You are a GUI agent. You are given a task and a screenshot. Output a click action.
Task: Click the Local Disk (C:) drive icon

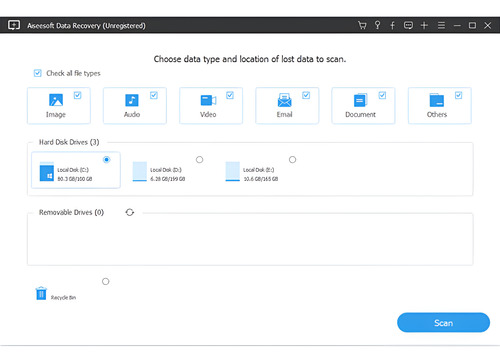[x=47, y=171]
